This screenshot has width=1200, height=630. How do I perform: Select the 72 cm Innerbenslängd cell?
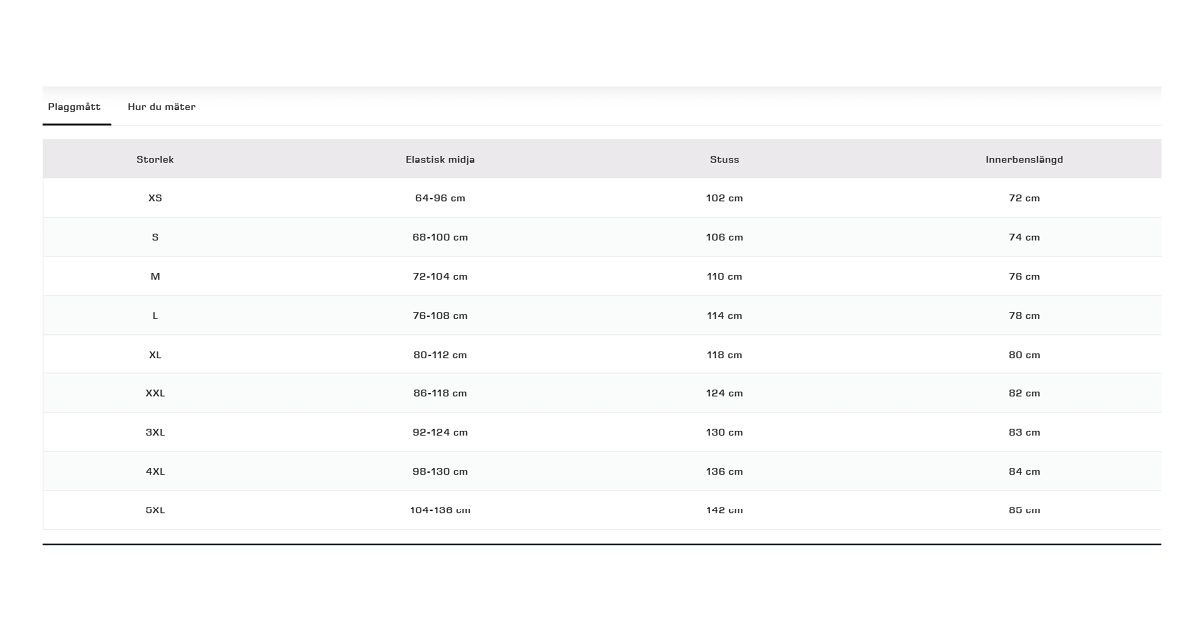(x=1024, y=198)
